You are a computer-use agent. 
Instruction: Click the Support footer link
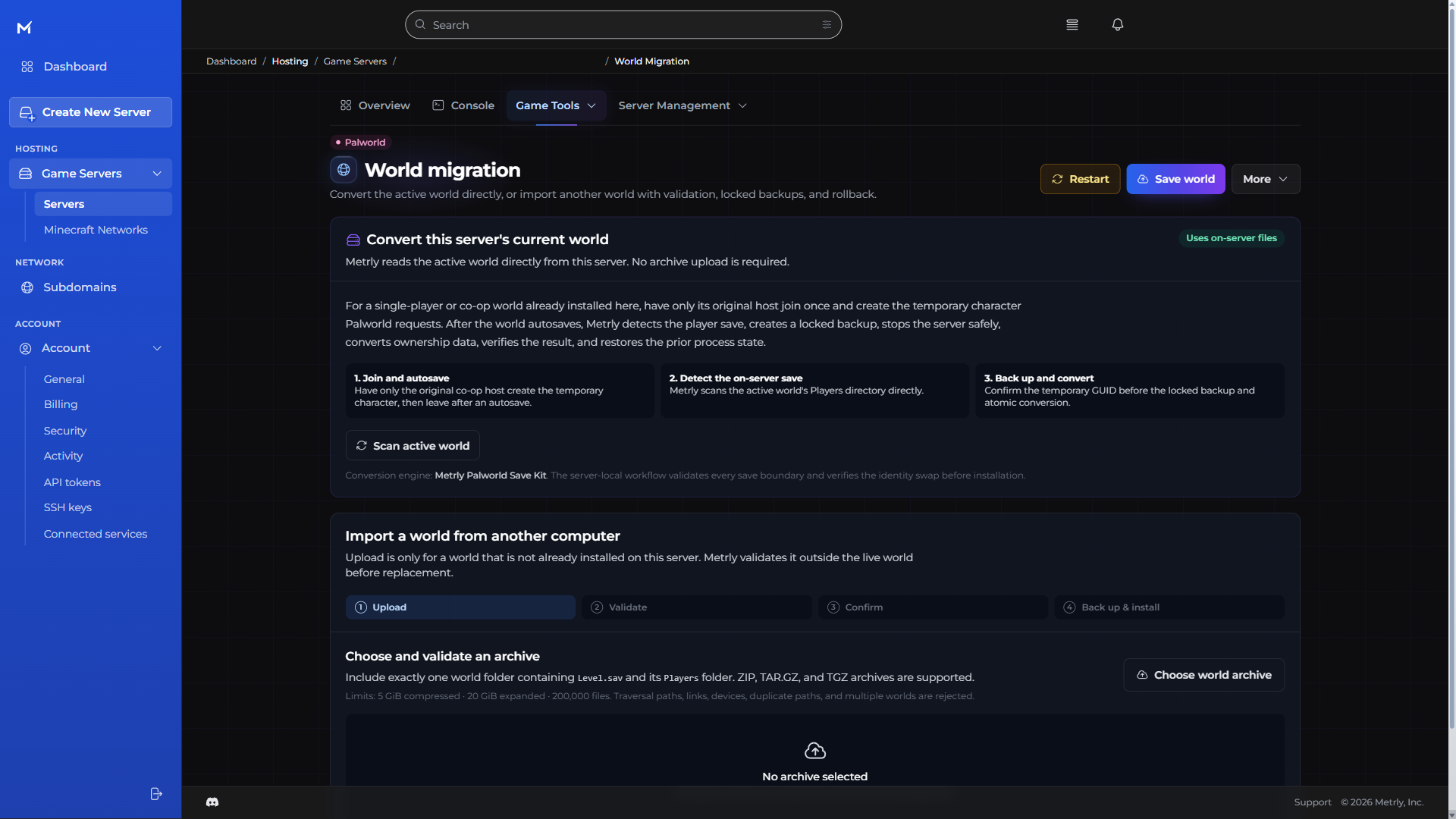tap(1312, 802)
